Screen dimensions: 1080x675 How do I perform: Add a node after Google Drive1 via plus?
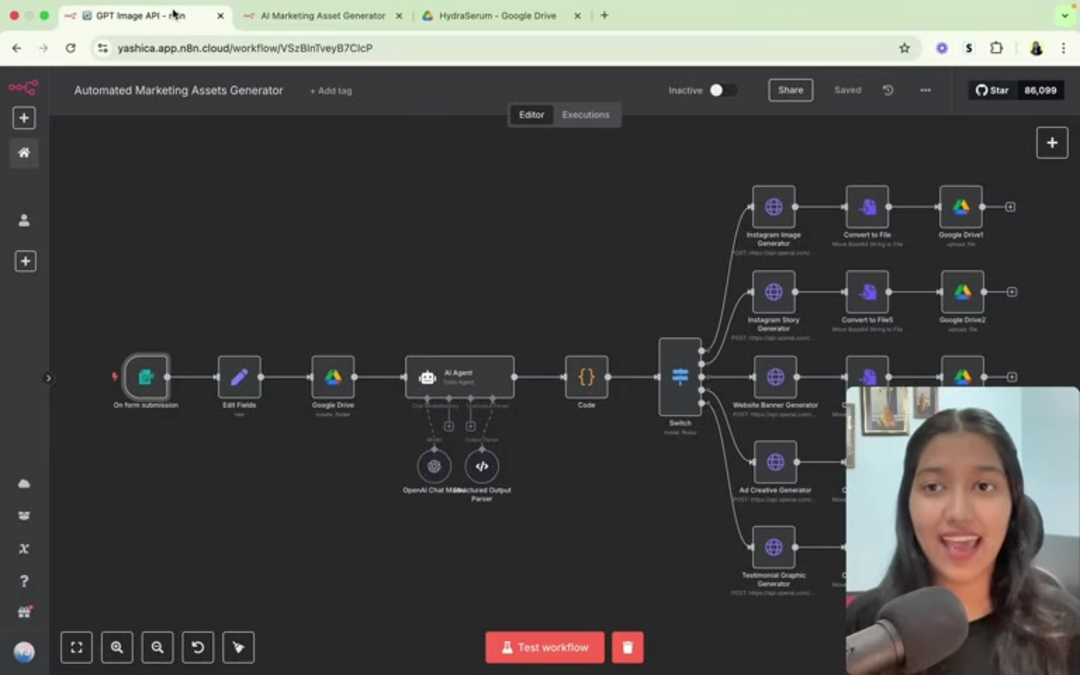[1011, 207]
